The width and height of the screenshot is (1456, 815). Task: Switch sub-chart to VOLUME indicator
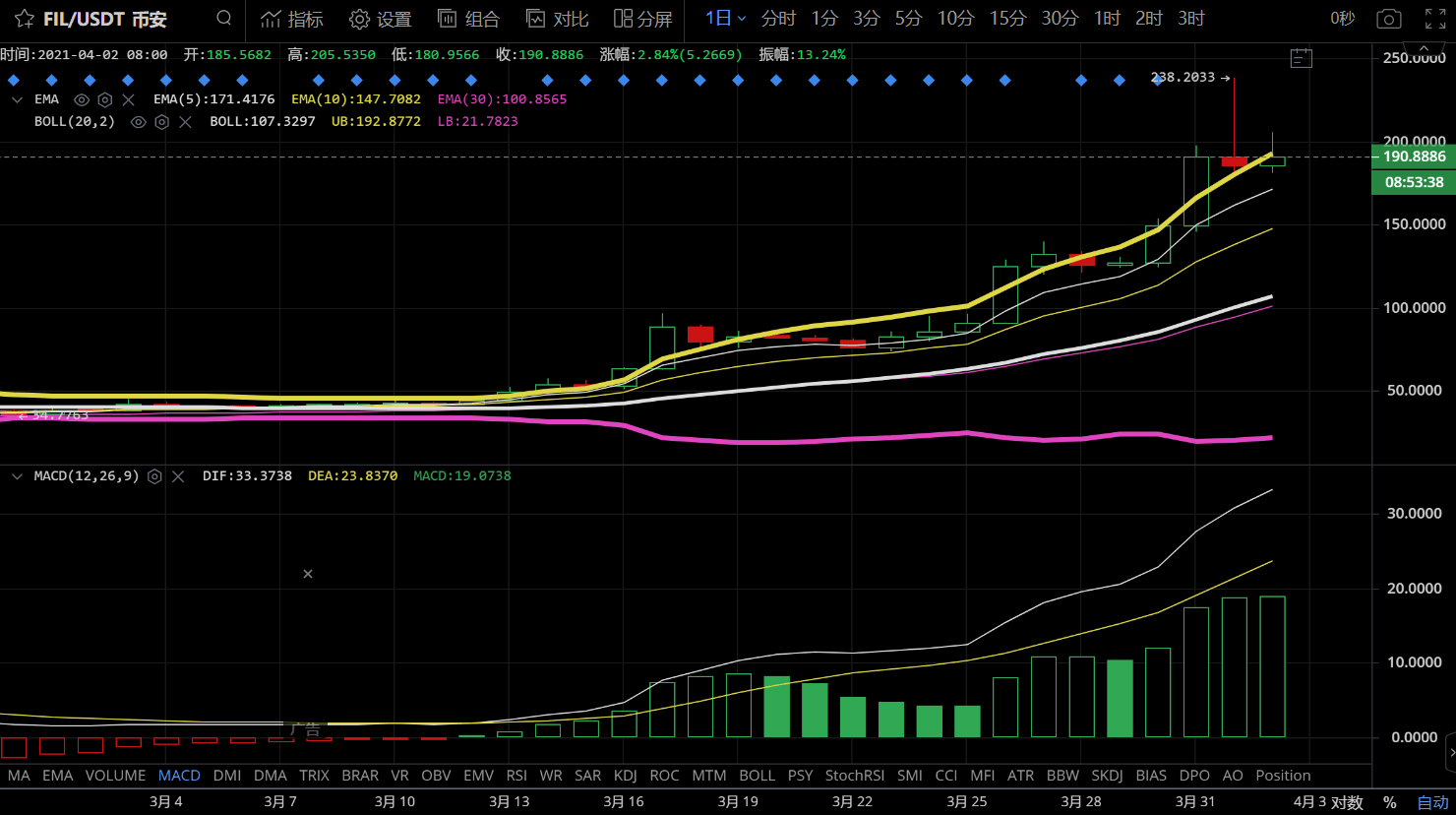(x=115, y=776)
